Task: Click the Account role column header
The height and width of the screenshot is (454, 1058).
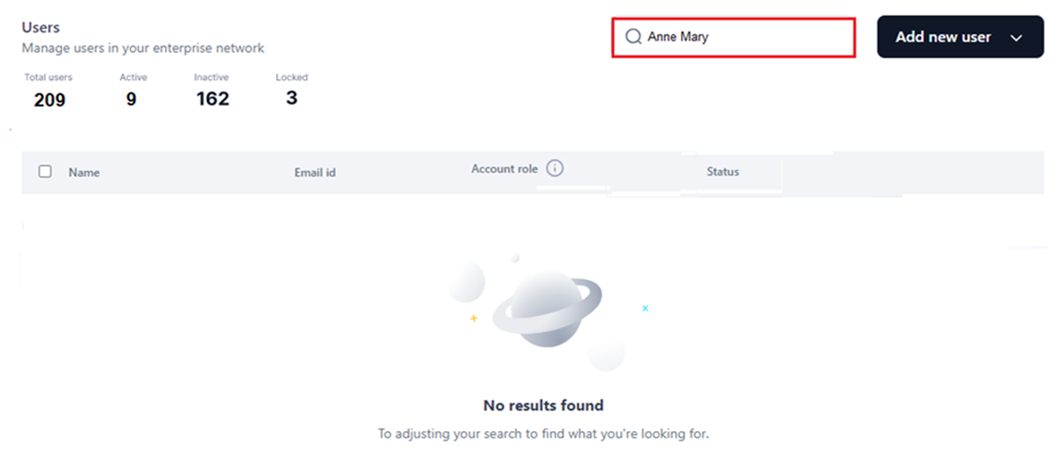Action: point(504,169)
